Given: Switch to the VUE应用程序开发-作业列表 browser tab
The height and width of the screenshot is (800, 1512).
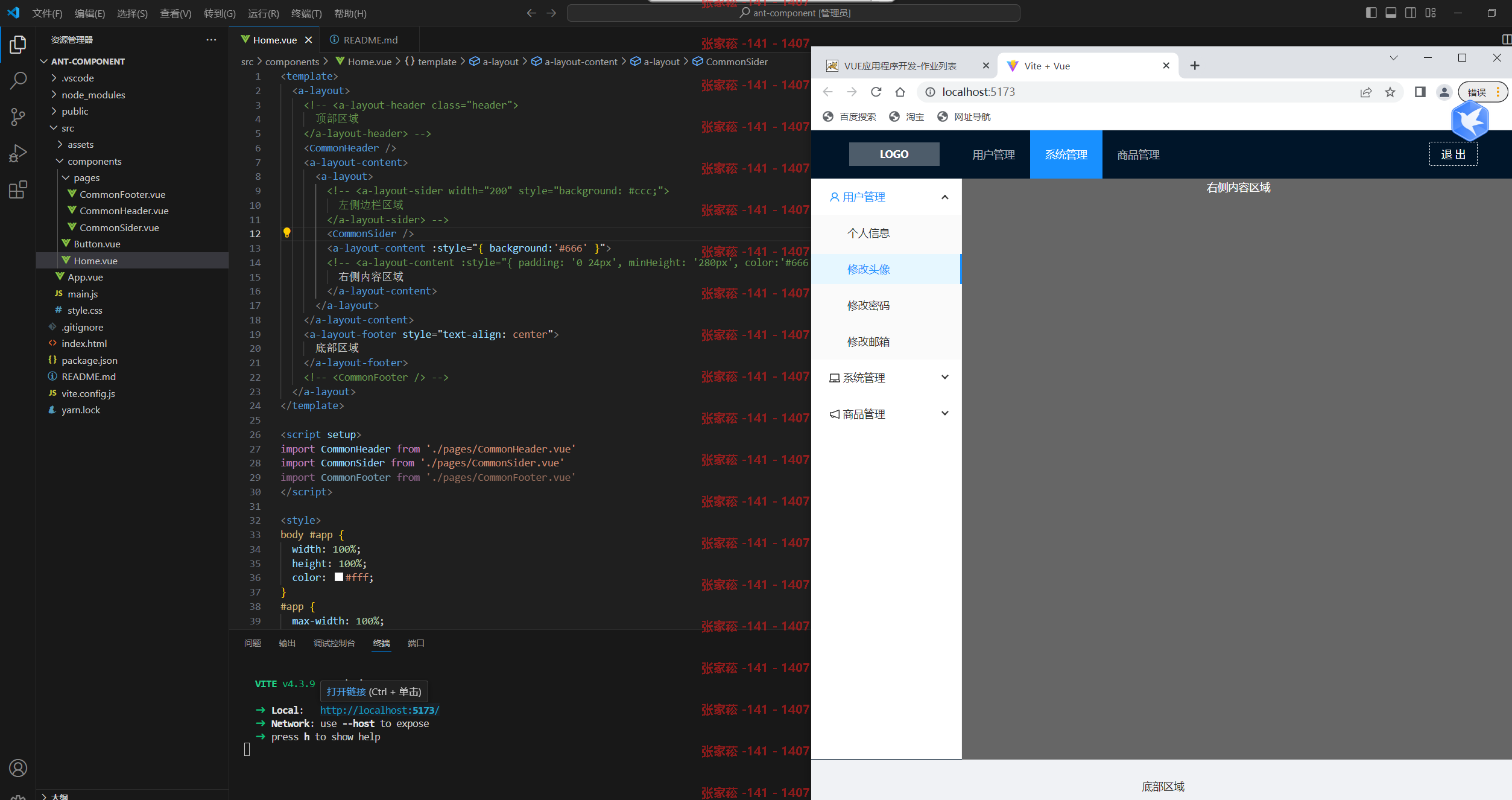Looking at the screenshot, I should coord(901,66).
